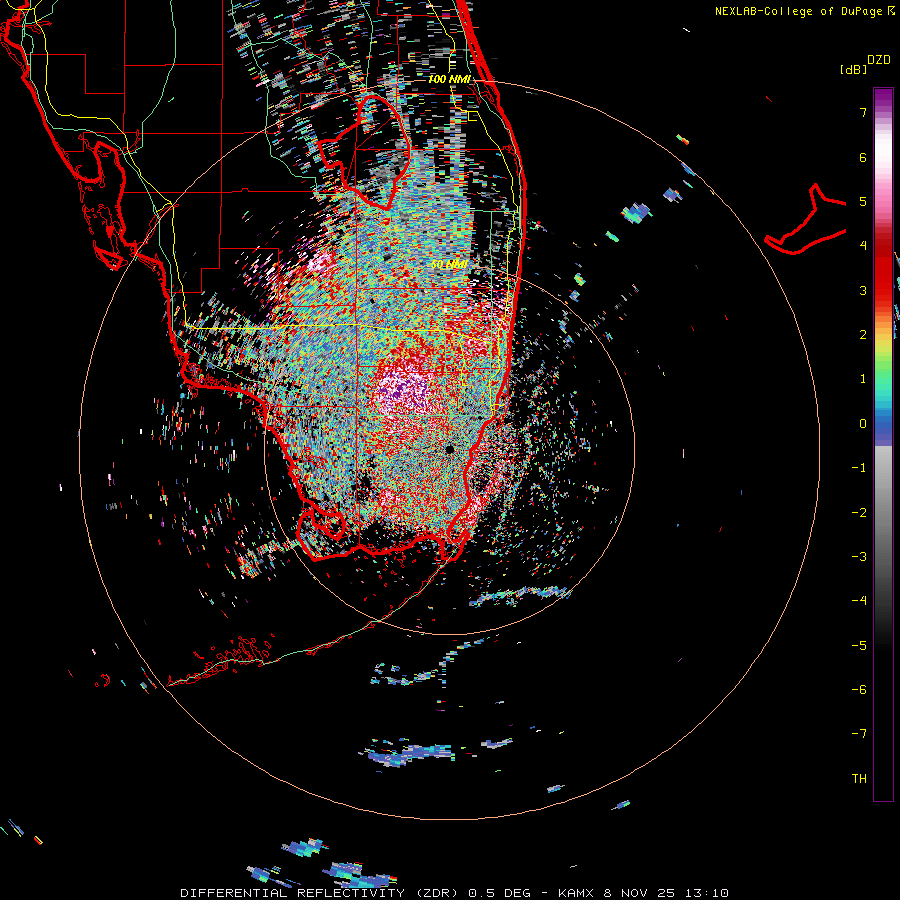Click the 50 NMI range ring label
The height and width of the screenshot is (900, 900).
coord(449,264)
